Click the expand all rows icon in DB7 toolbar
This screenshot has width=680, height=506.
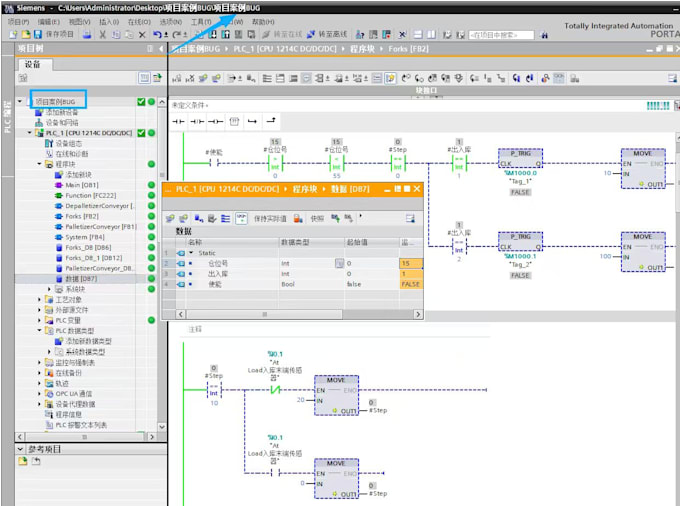226,219
